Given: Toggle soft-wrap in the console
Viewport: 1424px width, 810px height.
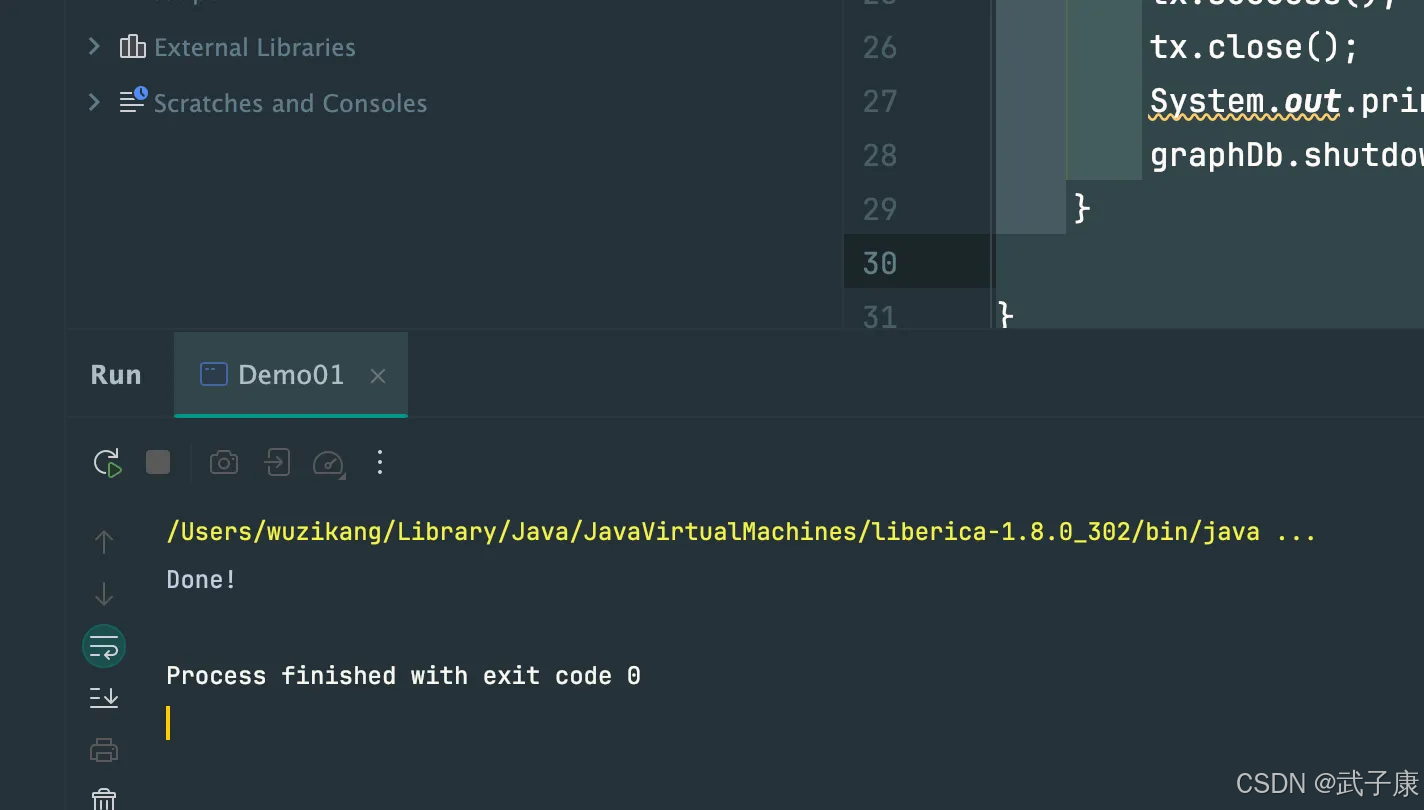Looking at the screenshot, I should pyautogui.click(x=104, y=647).
